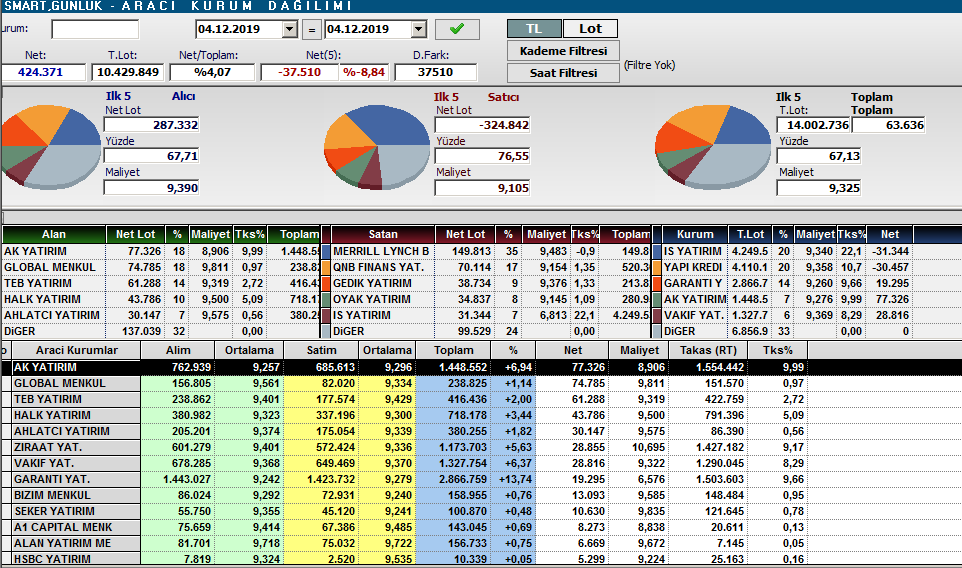Click the green checkmark confirm button
962x568 pixels.
pos(457,29)
